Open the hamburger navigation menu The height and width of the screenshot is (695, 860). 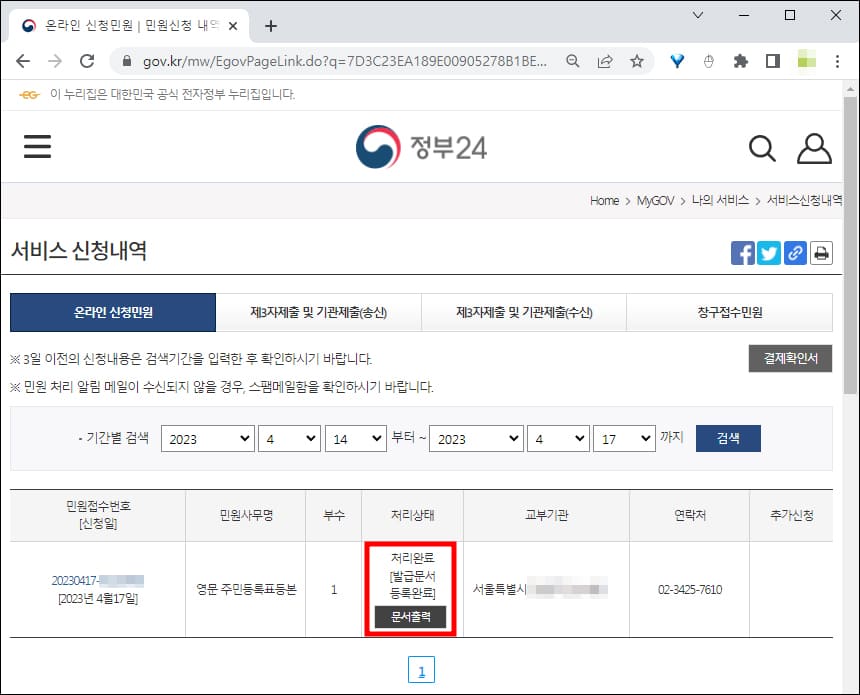coord(37,146)
